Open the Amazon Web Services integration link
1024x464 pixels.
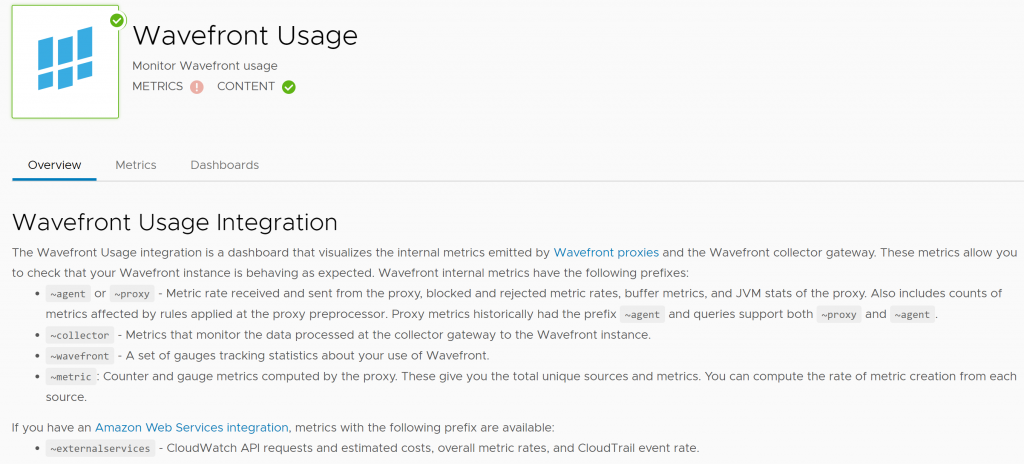(x=191, y=427)
